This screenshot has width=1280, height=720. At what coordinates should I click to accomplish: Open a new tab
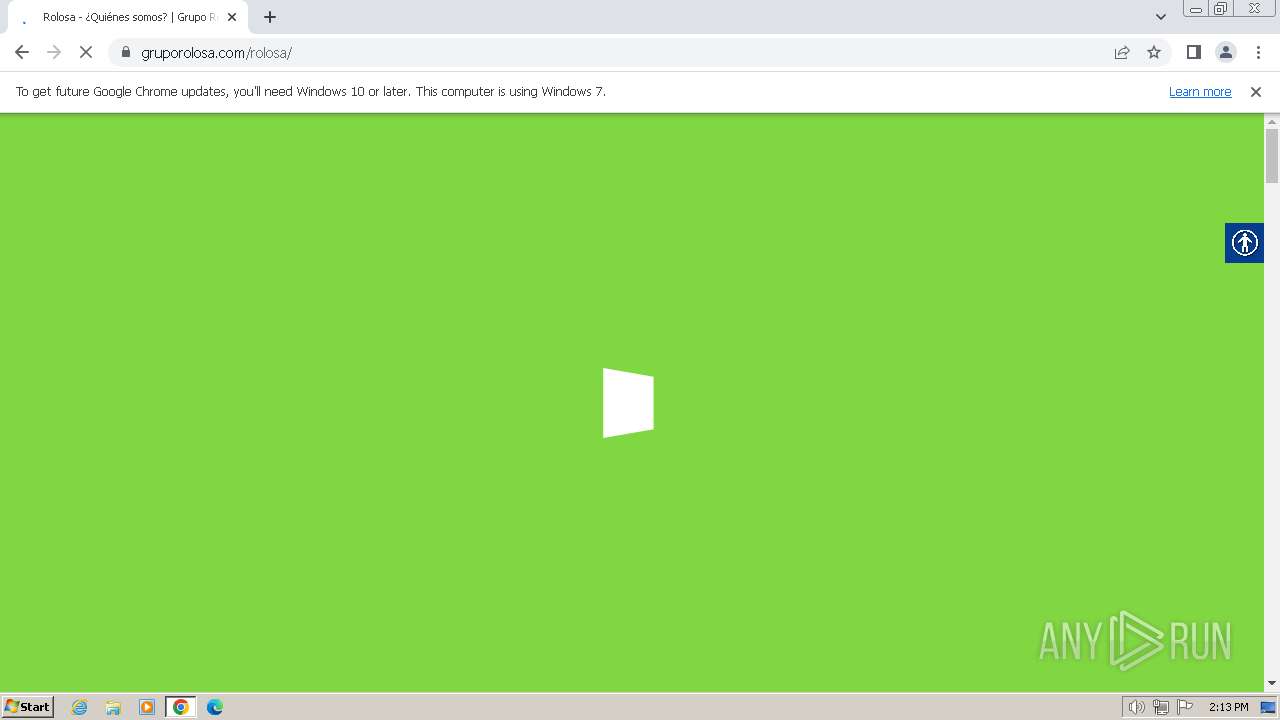pos(270,17)
